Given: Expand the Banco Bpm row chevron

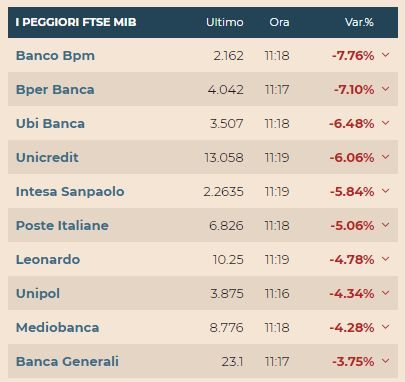Looking at the screenshot, I should (385, 55).
